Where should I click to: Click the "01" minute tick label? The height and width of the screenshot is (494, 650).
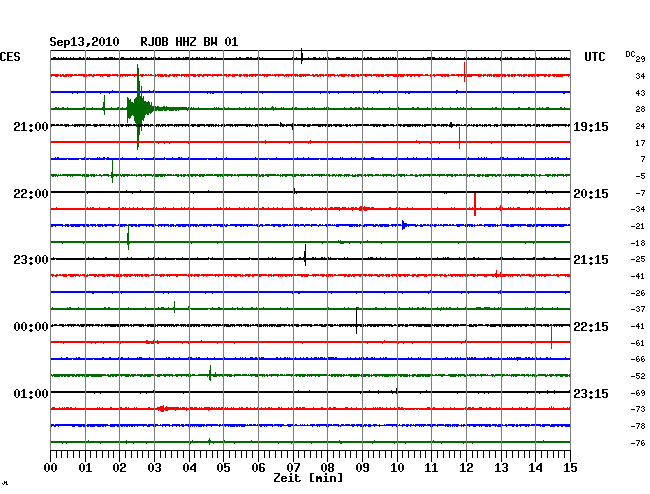coord(85,467)
